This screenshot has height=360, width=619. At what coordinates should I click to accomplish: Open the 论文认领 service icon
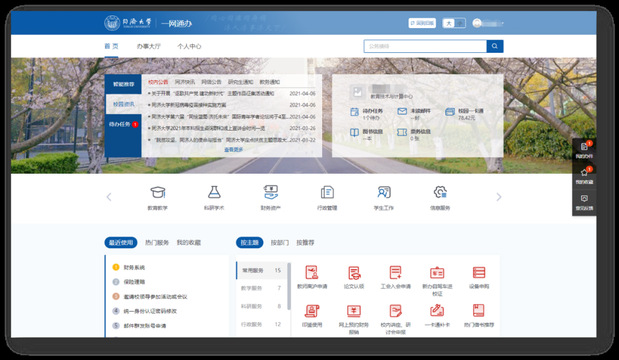[354, 272]
